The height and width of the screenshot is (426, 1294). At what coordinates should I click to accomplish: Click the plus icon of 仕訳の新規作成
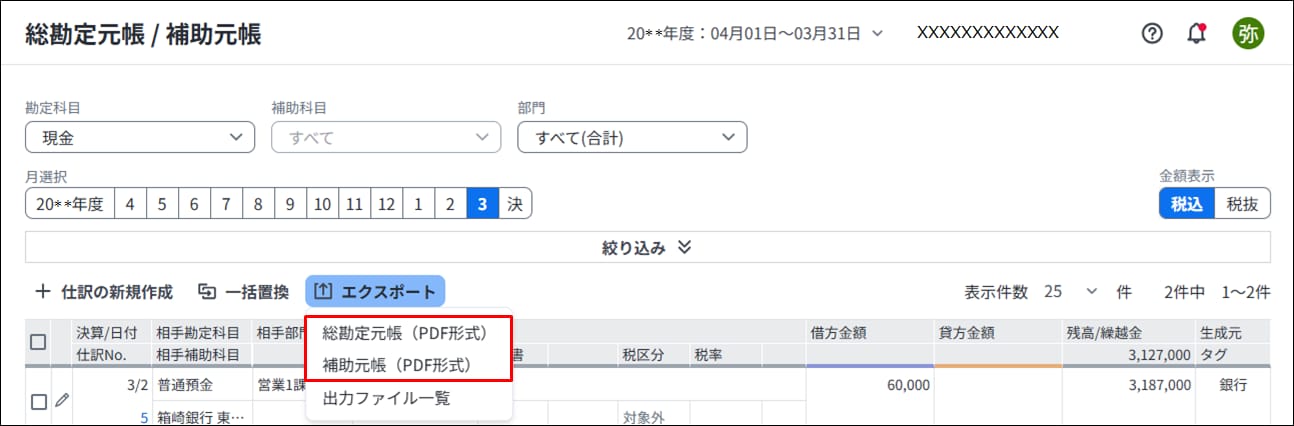click(42, 292)
